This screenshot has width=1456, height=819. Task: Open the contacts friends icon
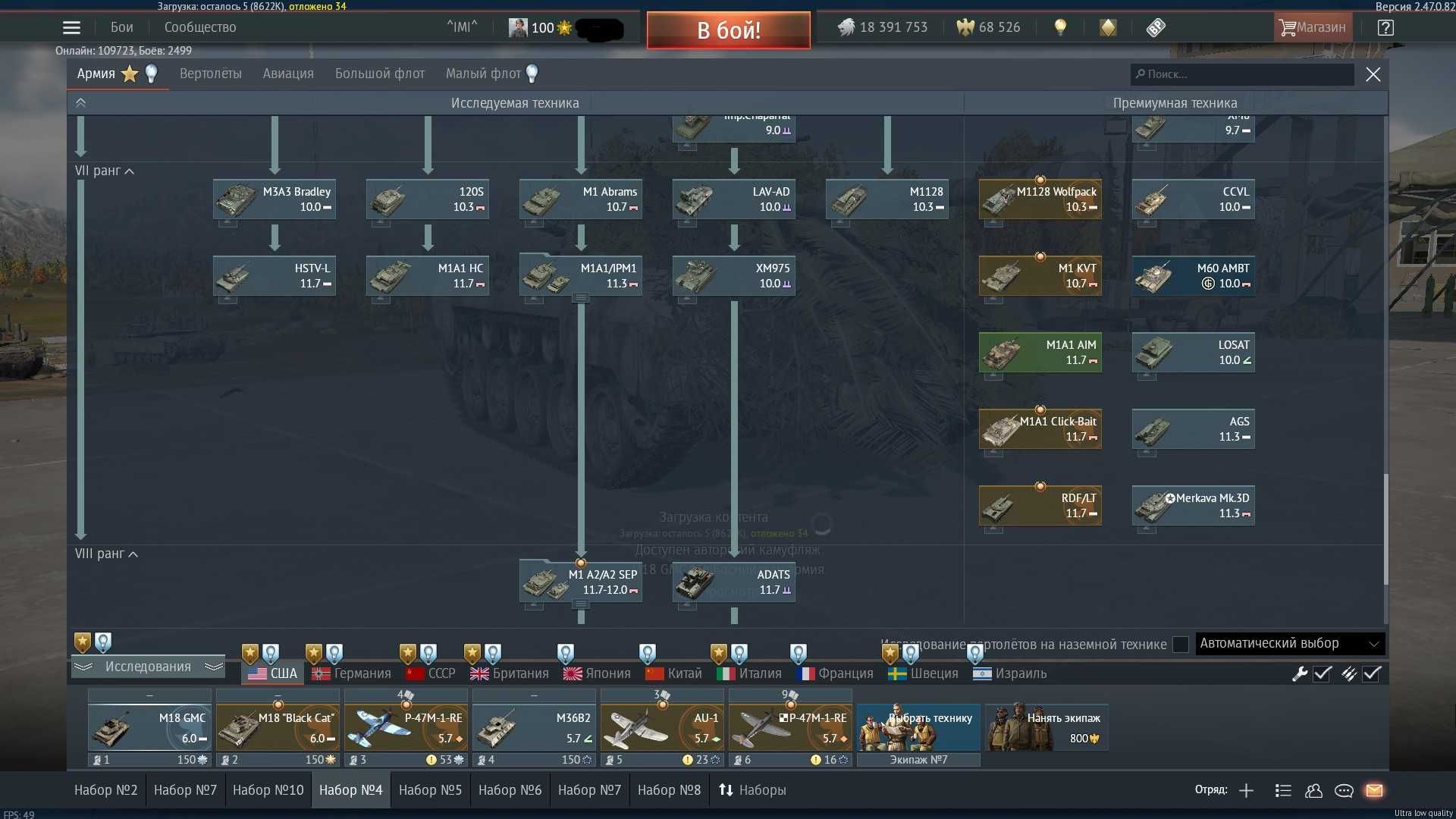(x=1313, y=791)
